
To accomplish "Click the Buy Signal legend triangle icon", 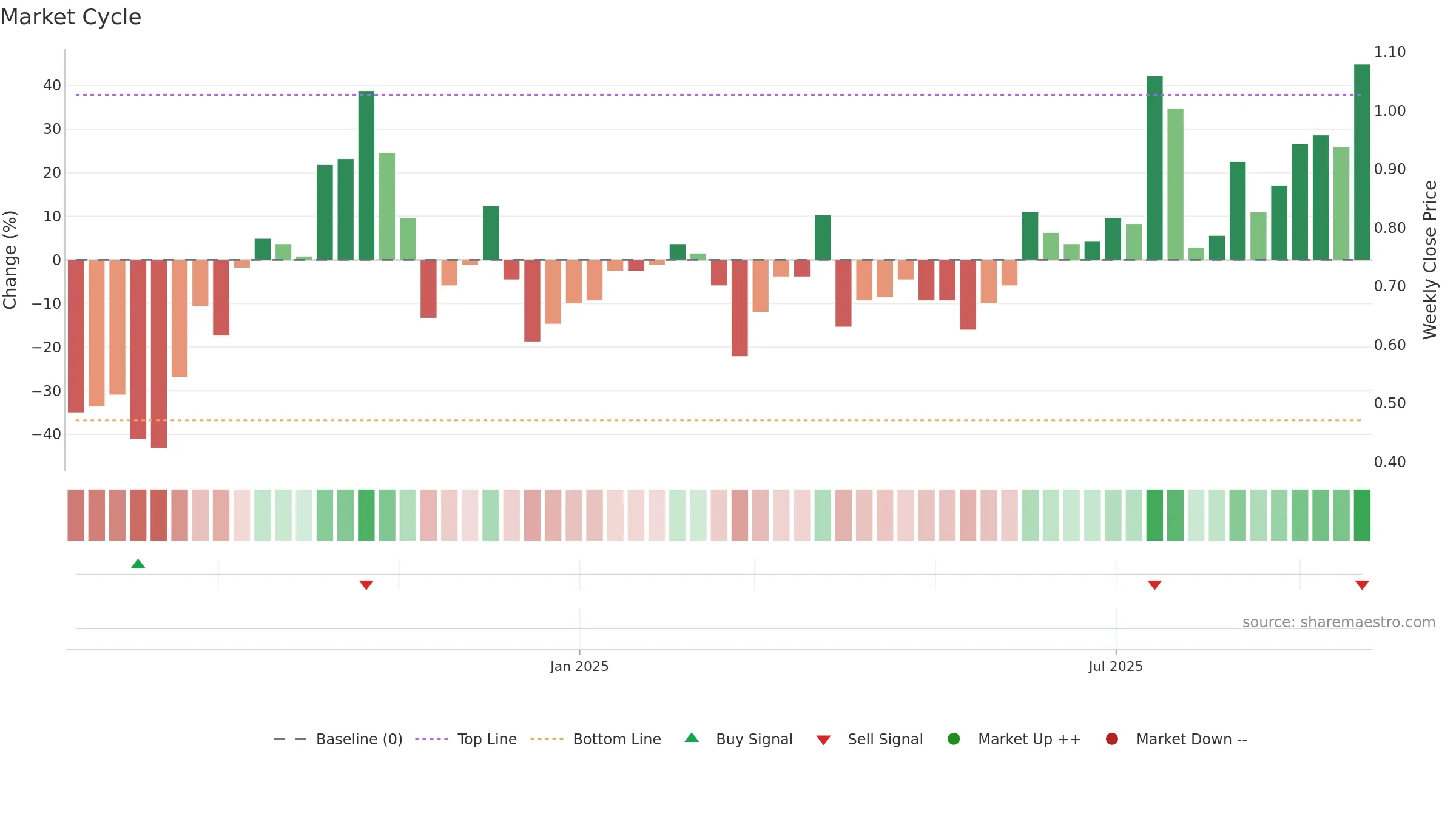I will point(692,738).
